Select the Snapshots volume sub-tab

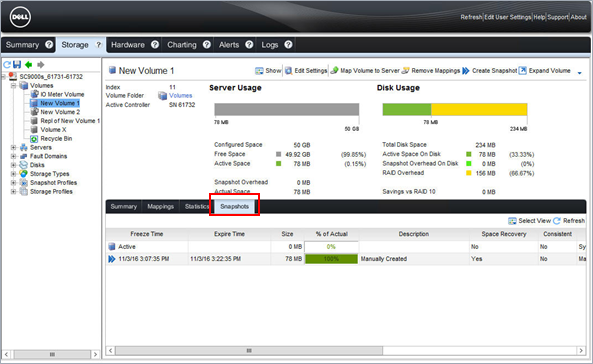point(234,207)
